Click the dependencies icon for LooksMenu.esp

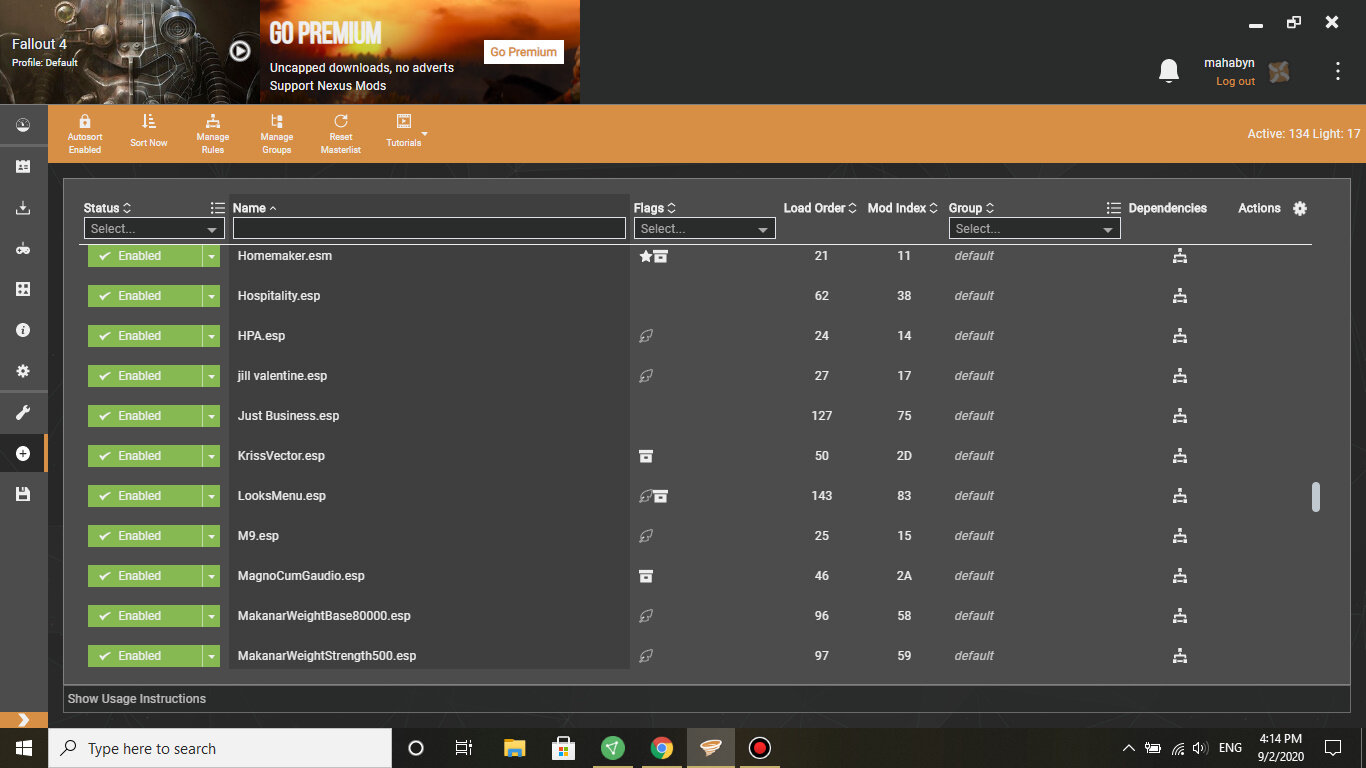click(1179, 496)
